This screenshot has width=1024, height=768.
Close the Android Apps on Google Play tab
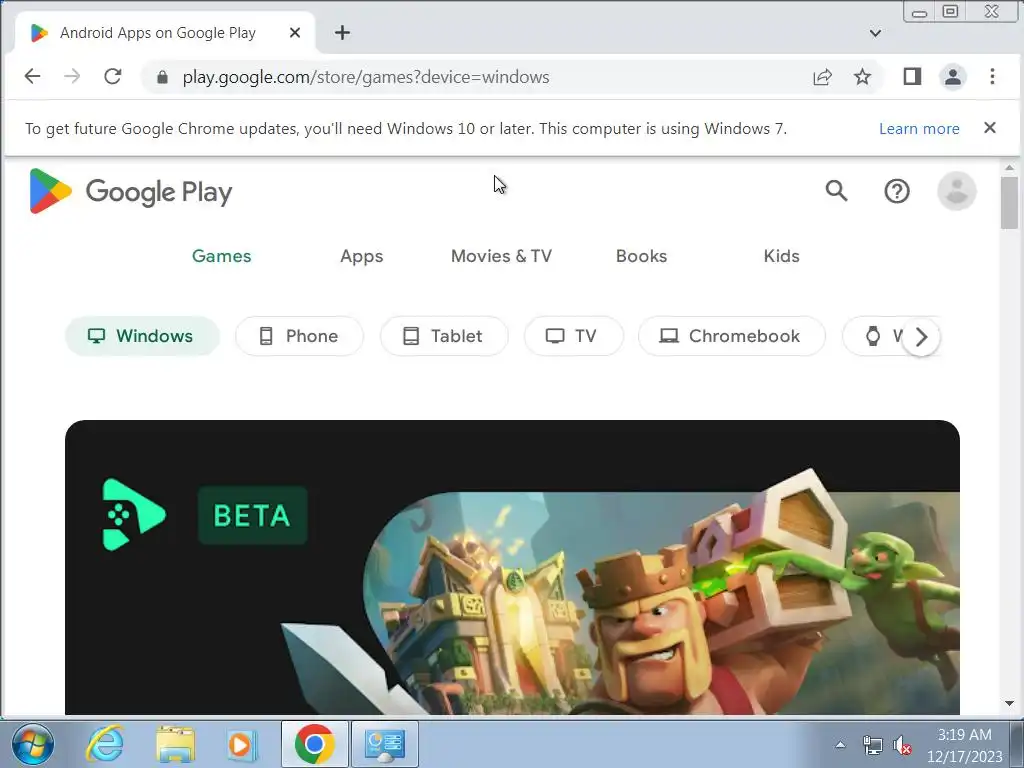[x=295, y=33]
